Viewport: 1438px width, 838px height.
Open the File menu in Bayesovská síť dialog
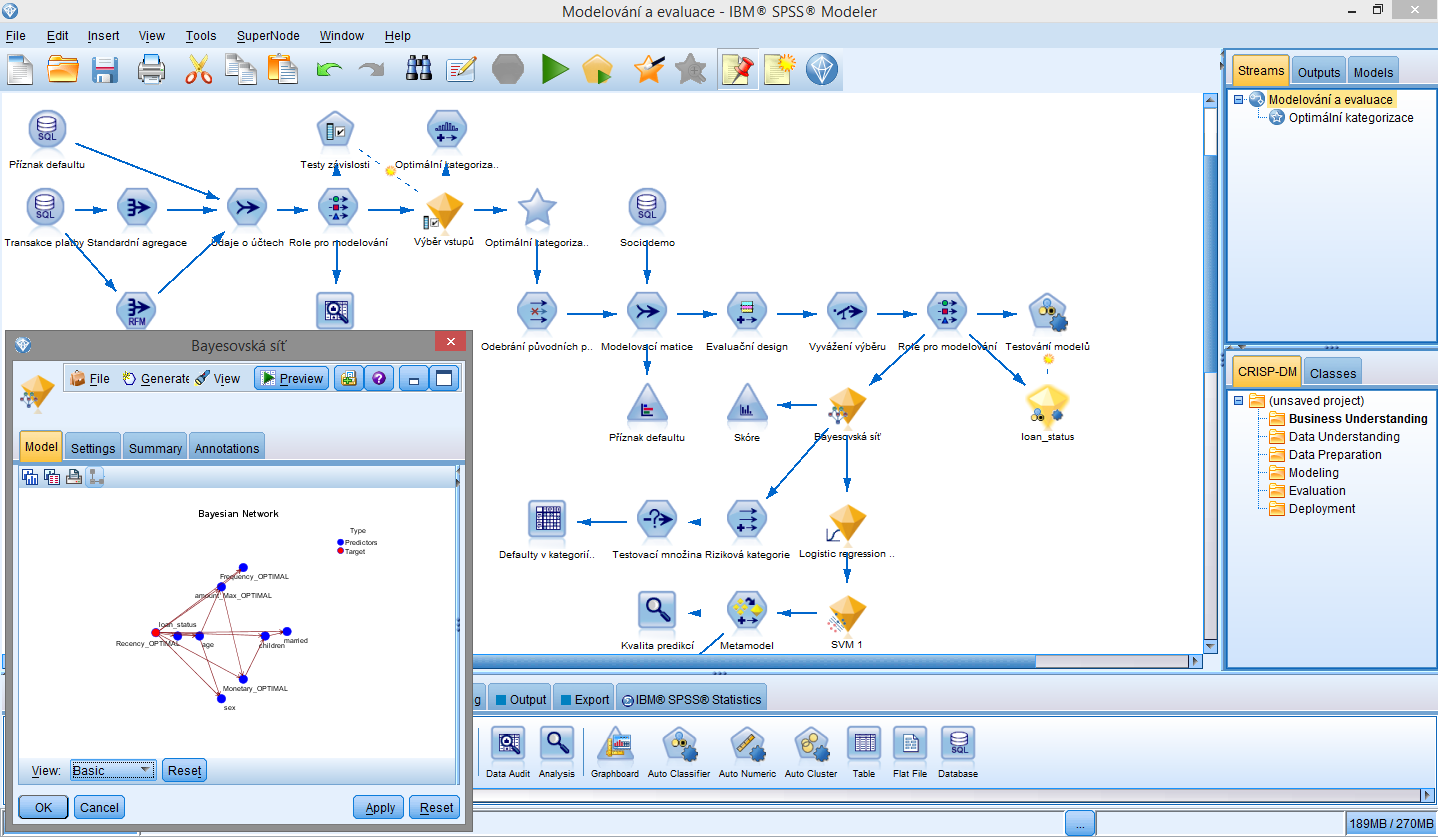90,378
